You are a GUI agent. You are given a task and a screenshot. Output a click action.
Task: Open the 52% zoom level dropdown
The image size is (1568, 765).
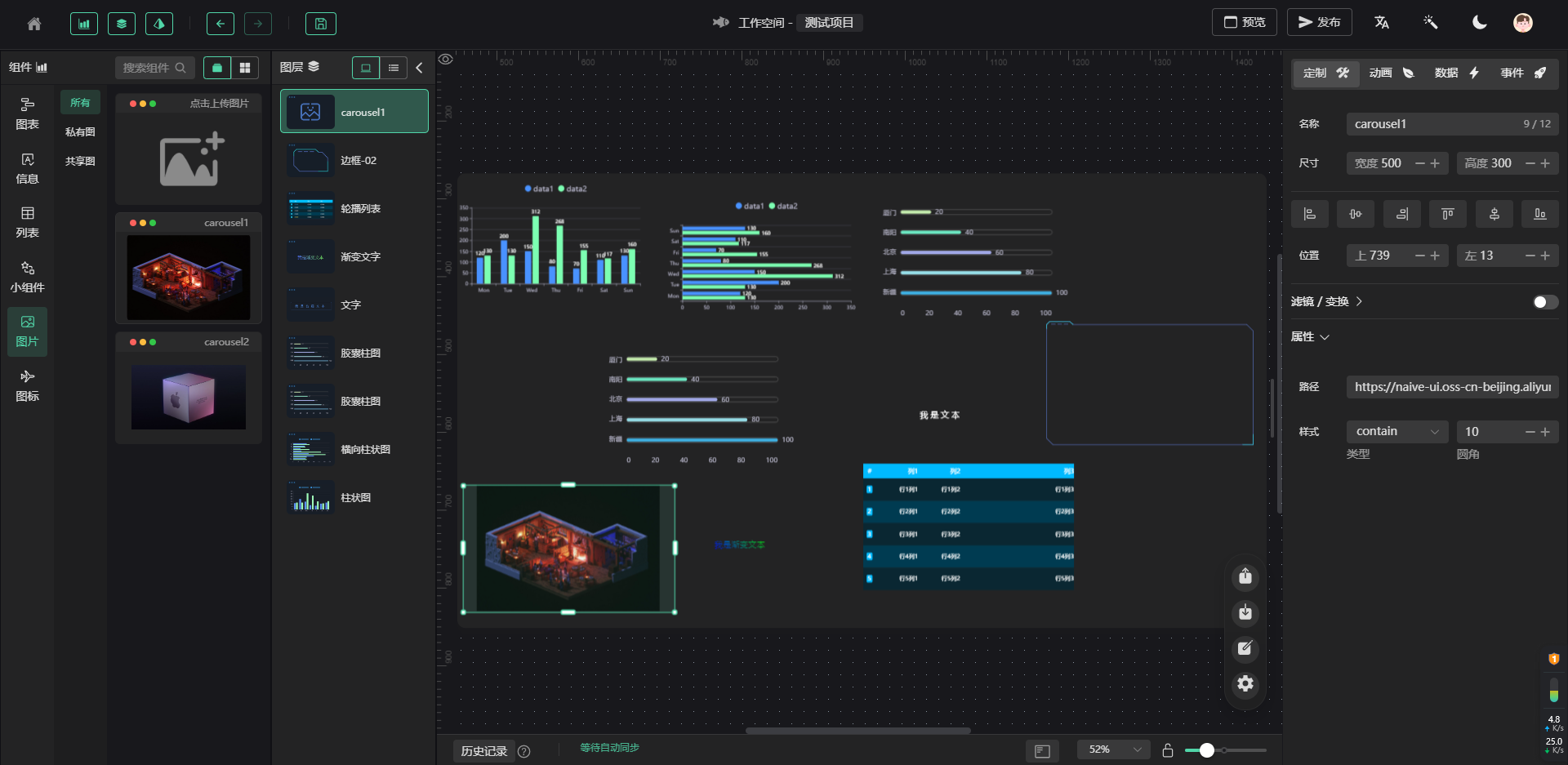point(1114,749)
